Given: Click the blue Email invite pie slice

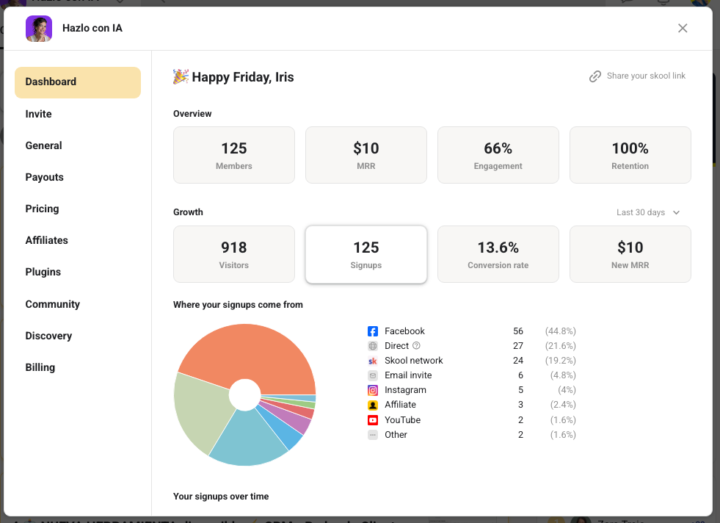Looking at the screenshot, I should pyautogui.click(x=286, y=432).
